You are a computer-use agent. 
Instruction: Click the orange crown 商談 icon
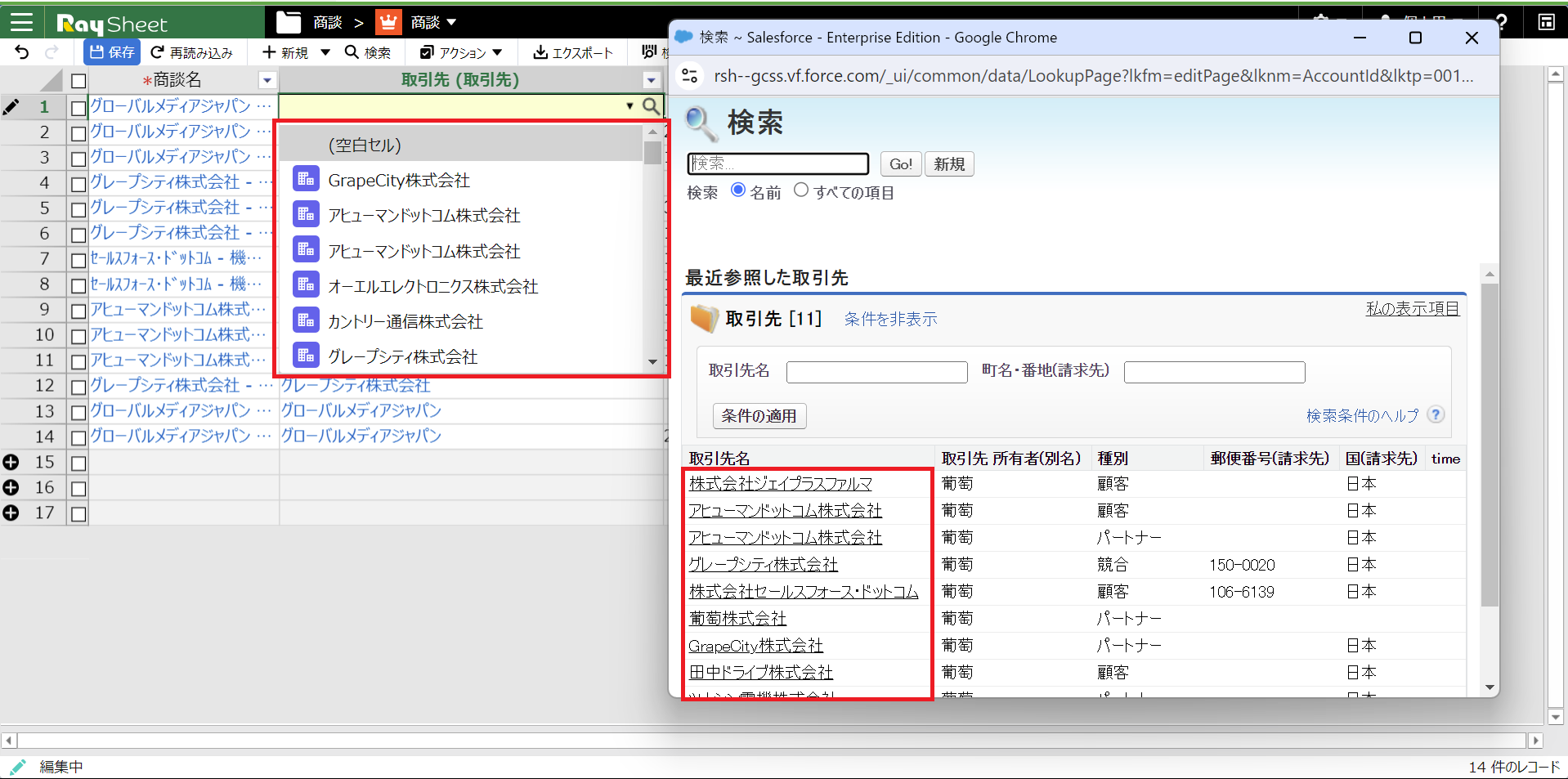coord(388,22)
